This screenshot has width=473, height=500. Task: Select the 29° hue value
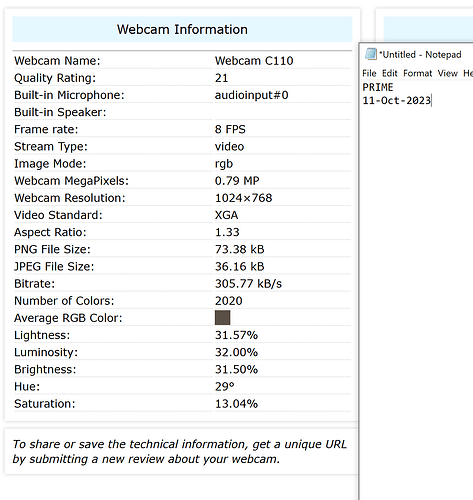click(x=225, y=387)
